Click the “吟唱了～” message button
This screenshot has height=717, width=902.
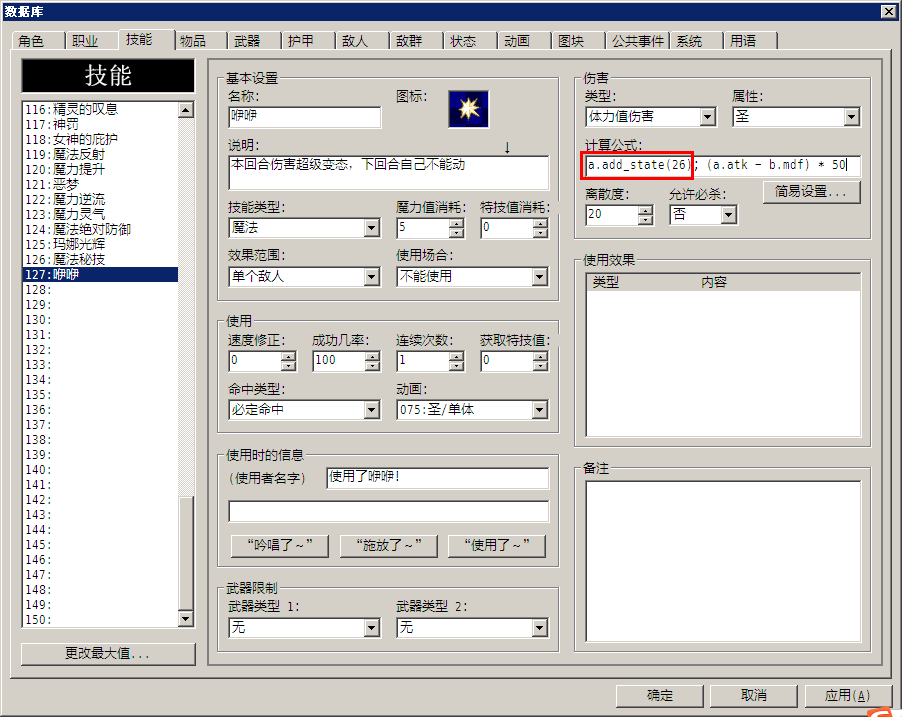coord(280,546)
